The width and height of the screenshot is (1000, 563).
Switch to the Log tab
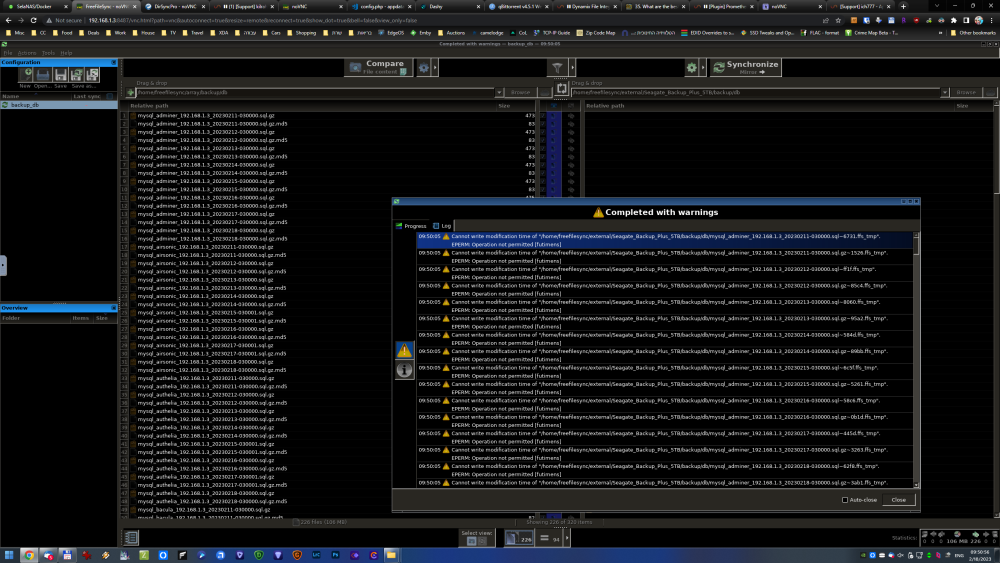pos(442,226)
